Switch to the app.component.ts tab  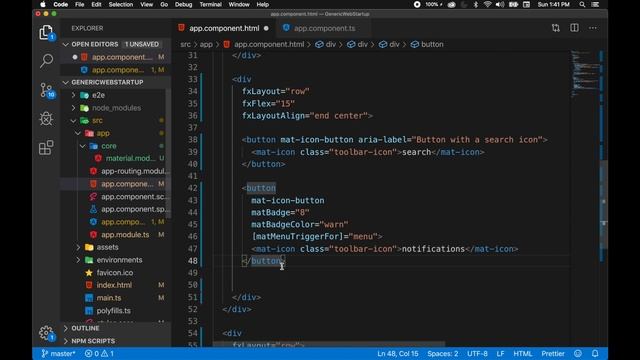point(324,29)
